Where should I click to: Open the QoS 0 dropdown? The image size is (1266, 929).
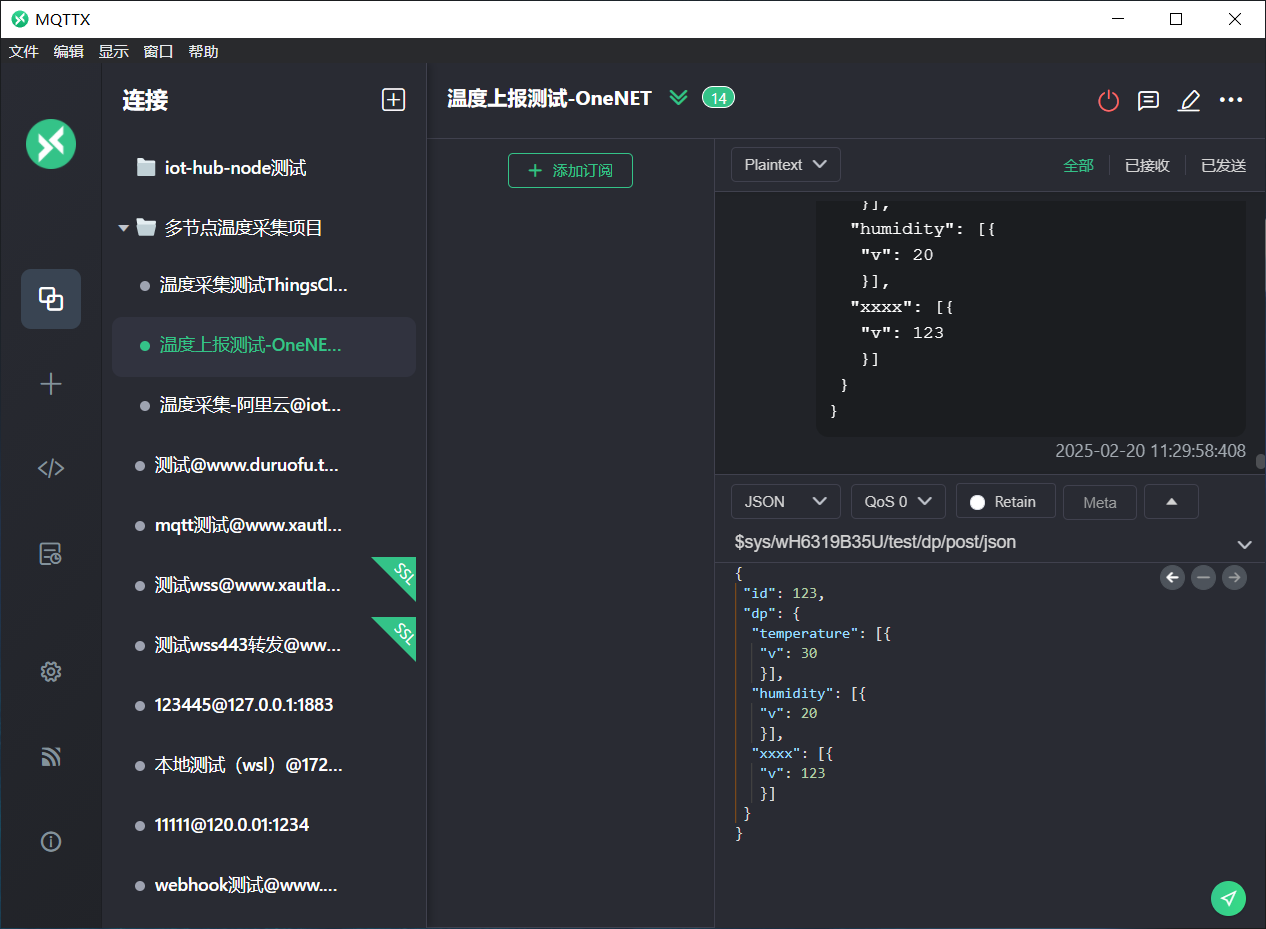pos(897,502)
